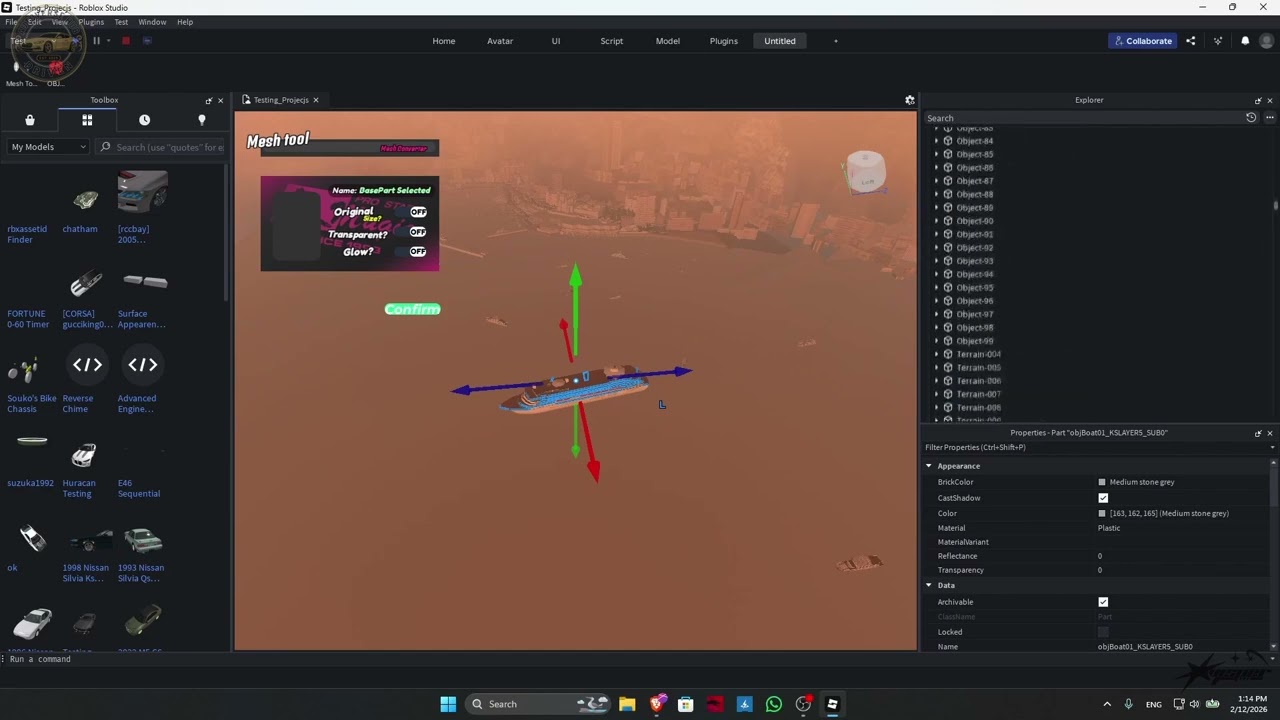
Task: Click the Color property swatch
Action: pos(1102,513)
